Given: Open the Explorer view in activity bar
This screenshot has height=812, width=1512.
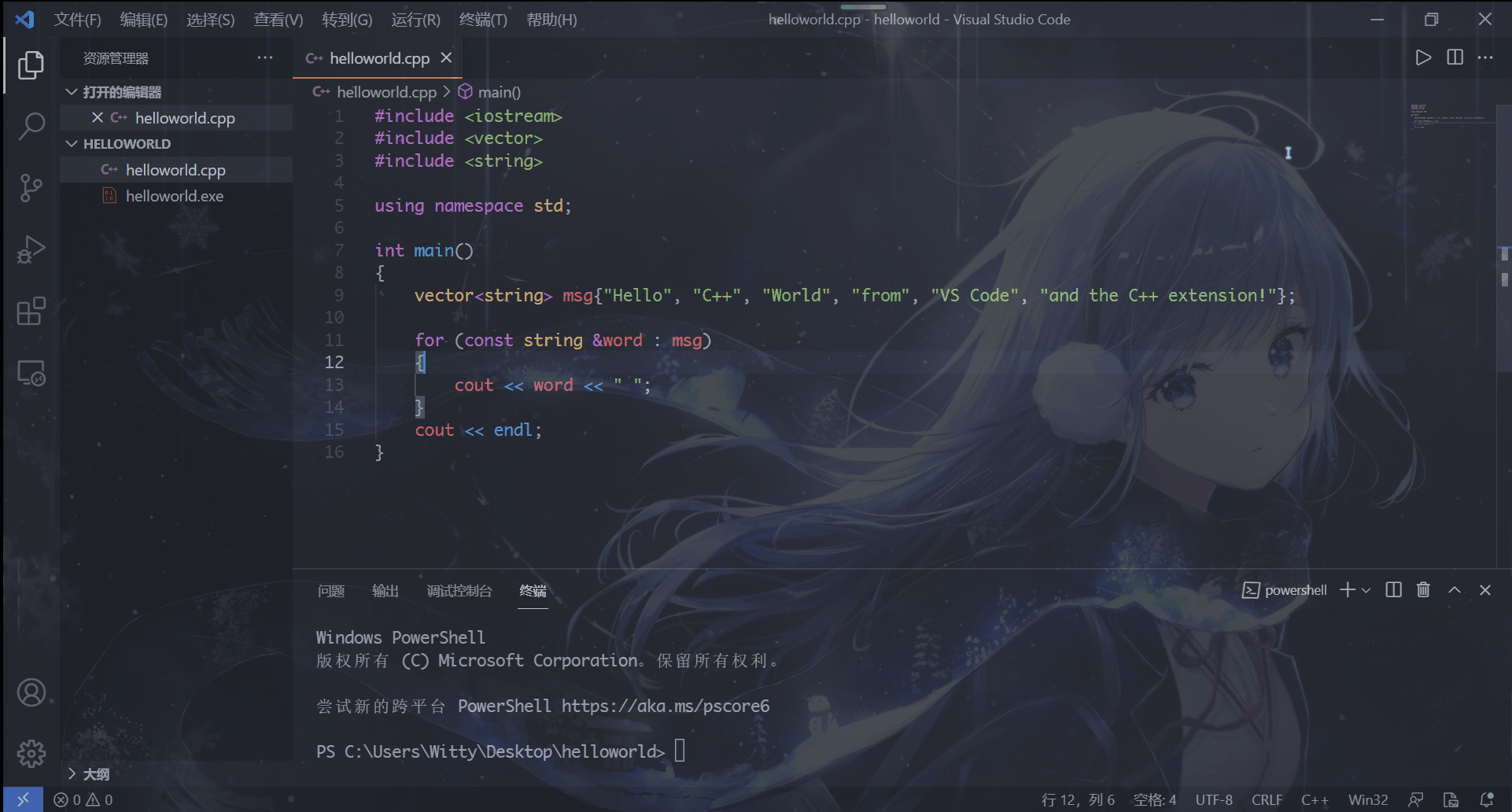Looking at the screenshot, I should (x=31, y=65).
